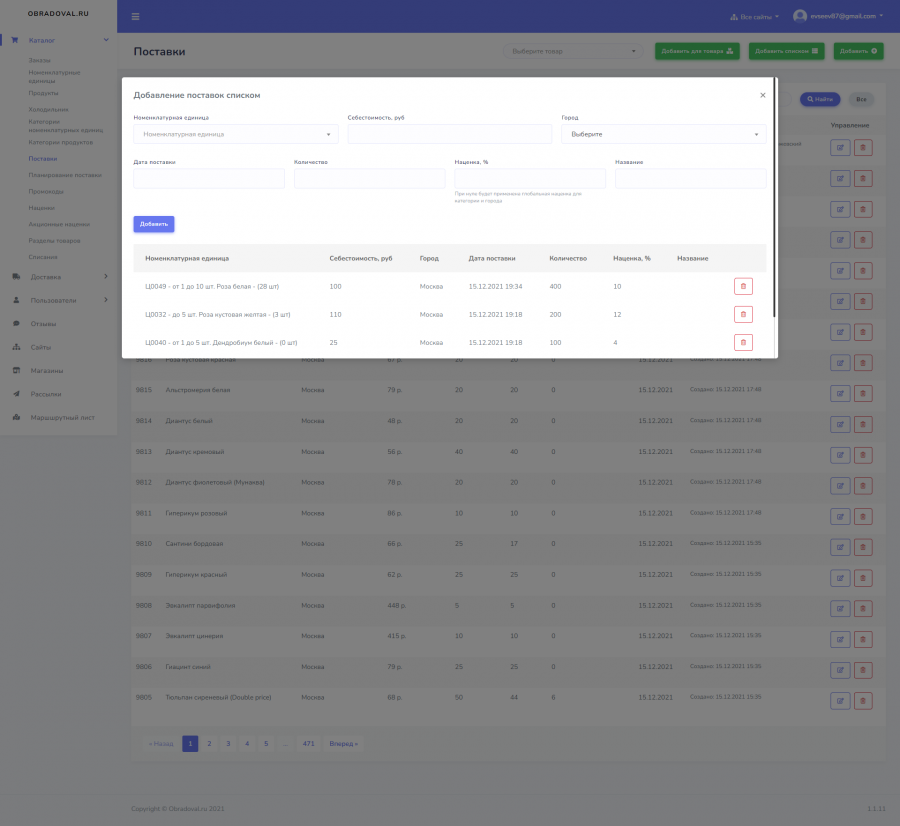Open the Магазины sidebar item

pyautogui.click(x=46, y=371)
